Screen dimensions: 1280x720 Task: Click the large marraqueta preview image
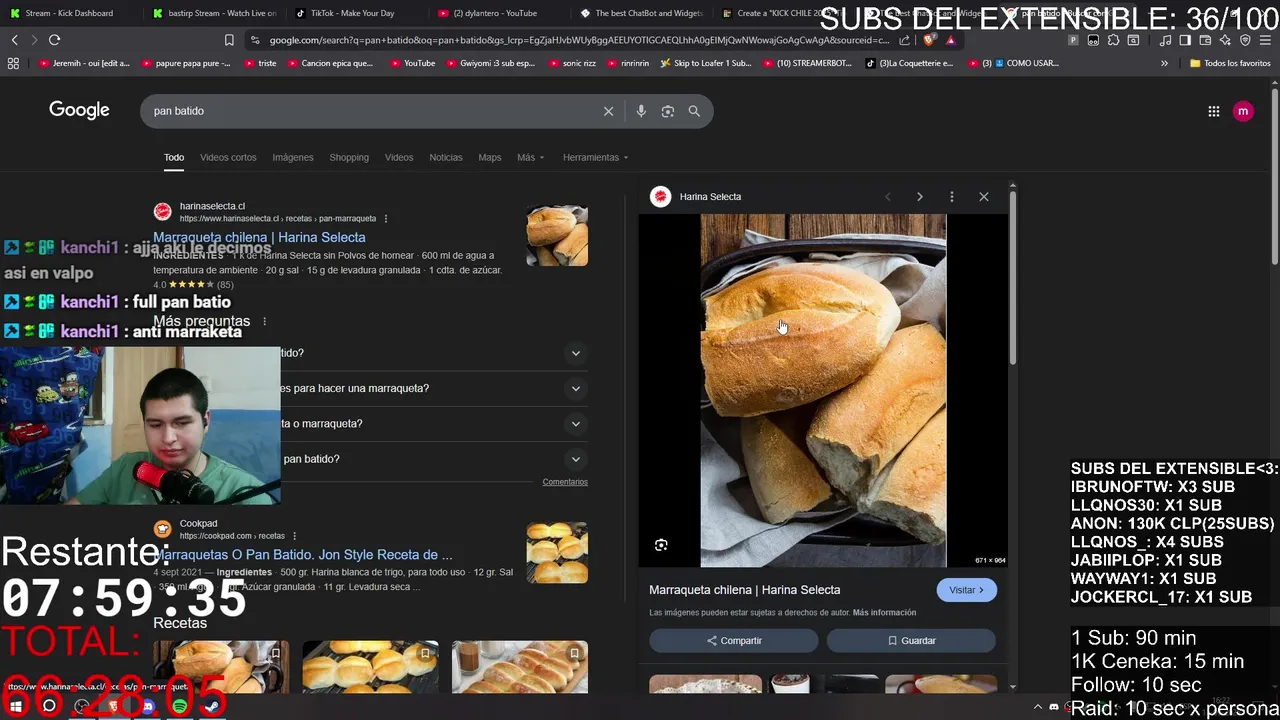tap(823, 391)
